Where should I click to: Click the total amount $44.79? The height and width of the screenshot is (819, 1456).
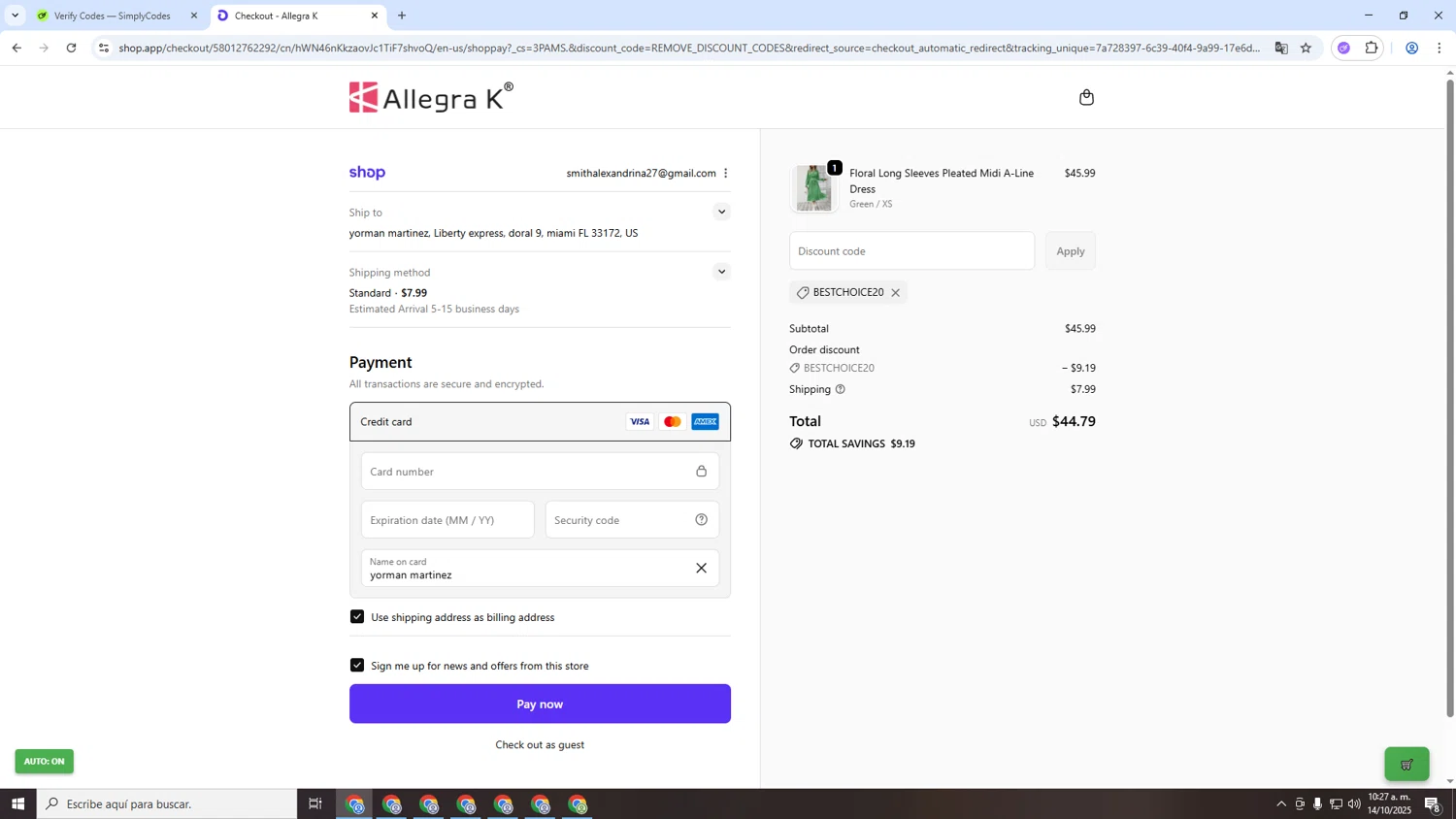click(x=1074, y=422)
